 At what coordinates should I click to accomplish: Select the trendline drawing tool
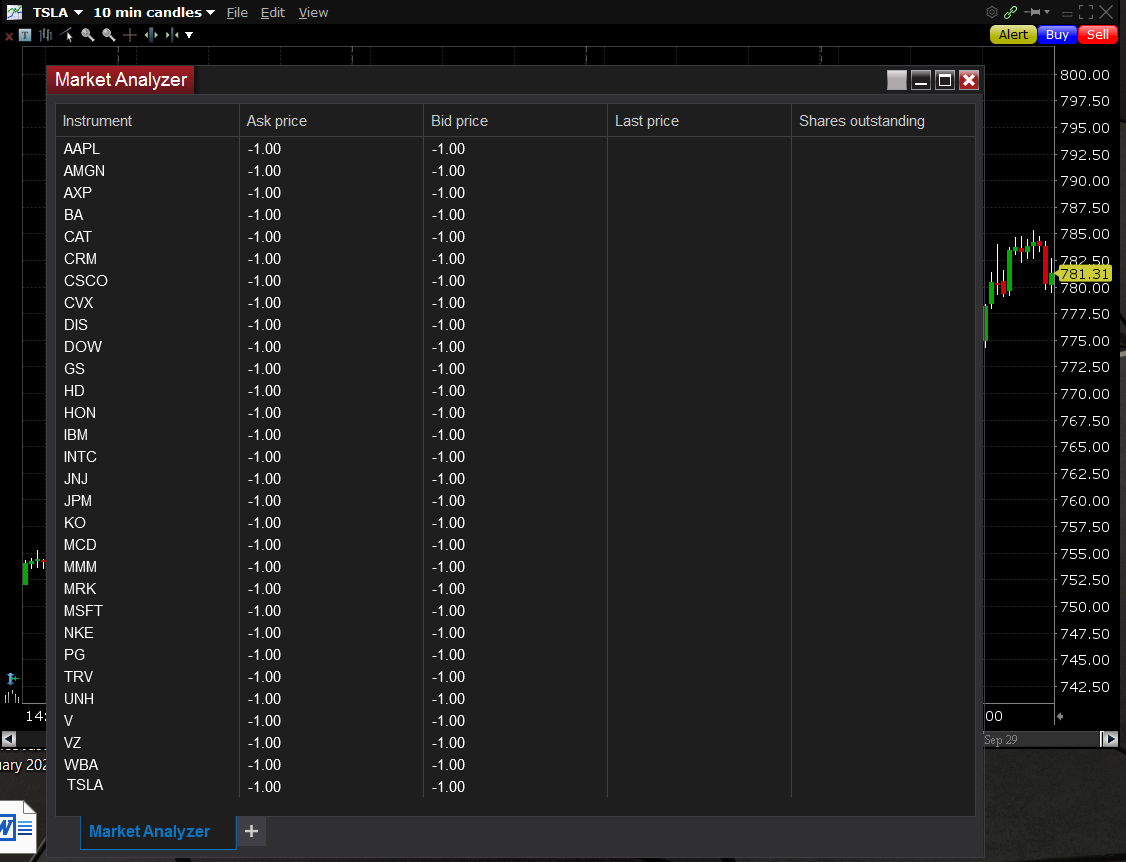[67, 34]
